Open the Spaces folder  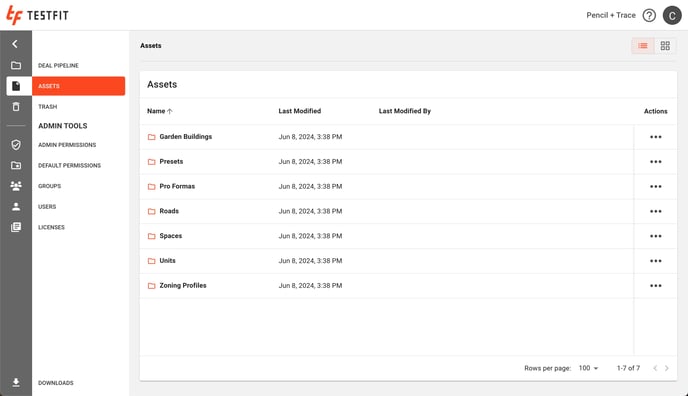[171, 236]
